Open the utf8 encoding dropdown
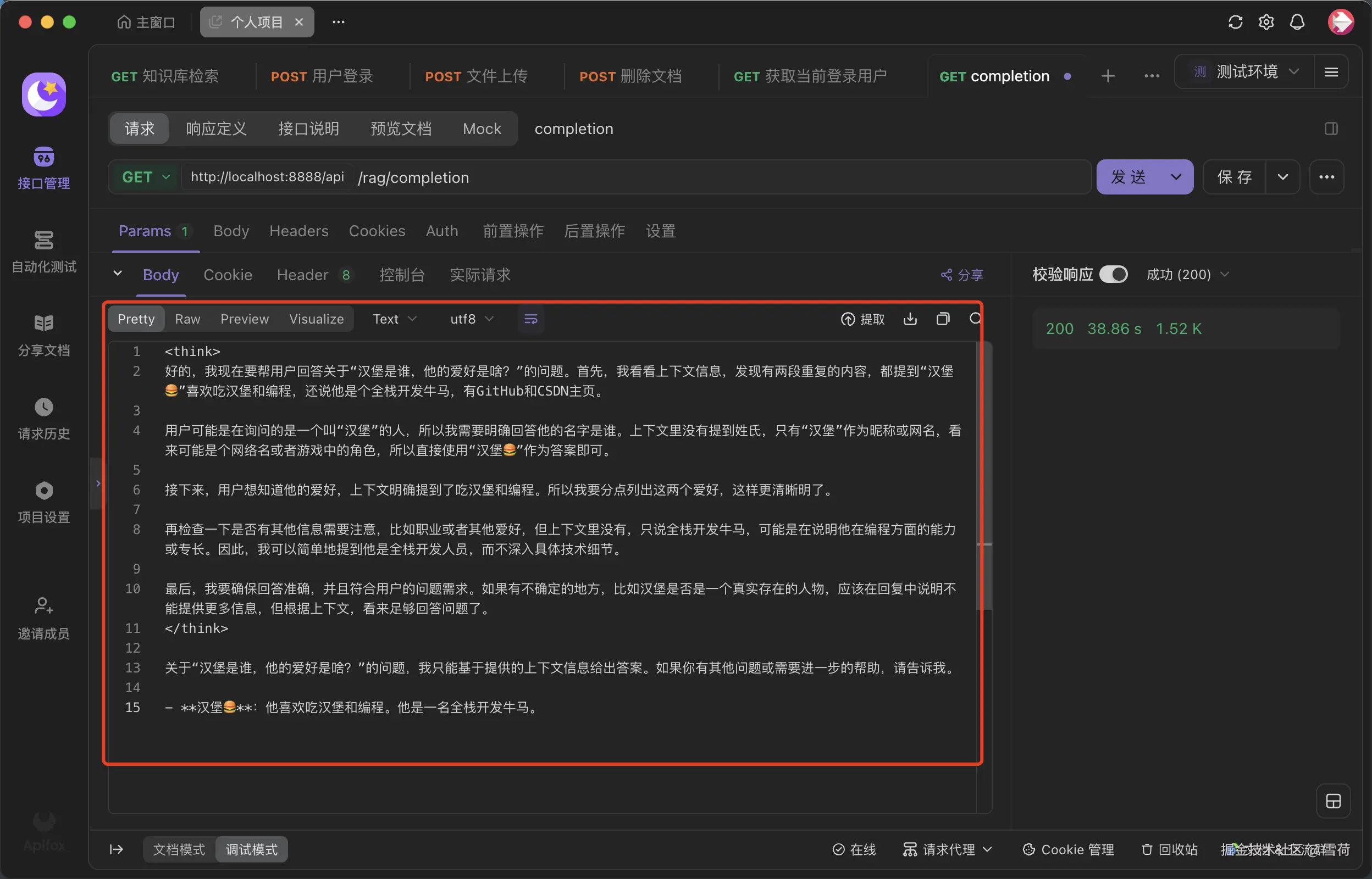The height and width of the screenshot is (879, 1372). tap(471, 319)
